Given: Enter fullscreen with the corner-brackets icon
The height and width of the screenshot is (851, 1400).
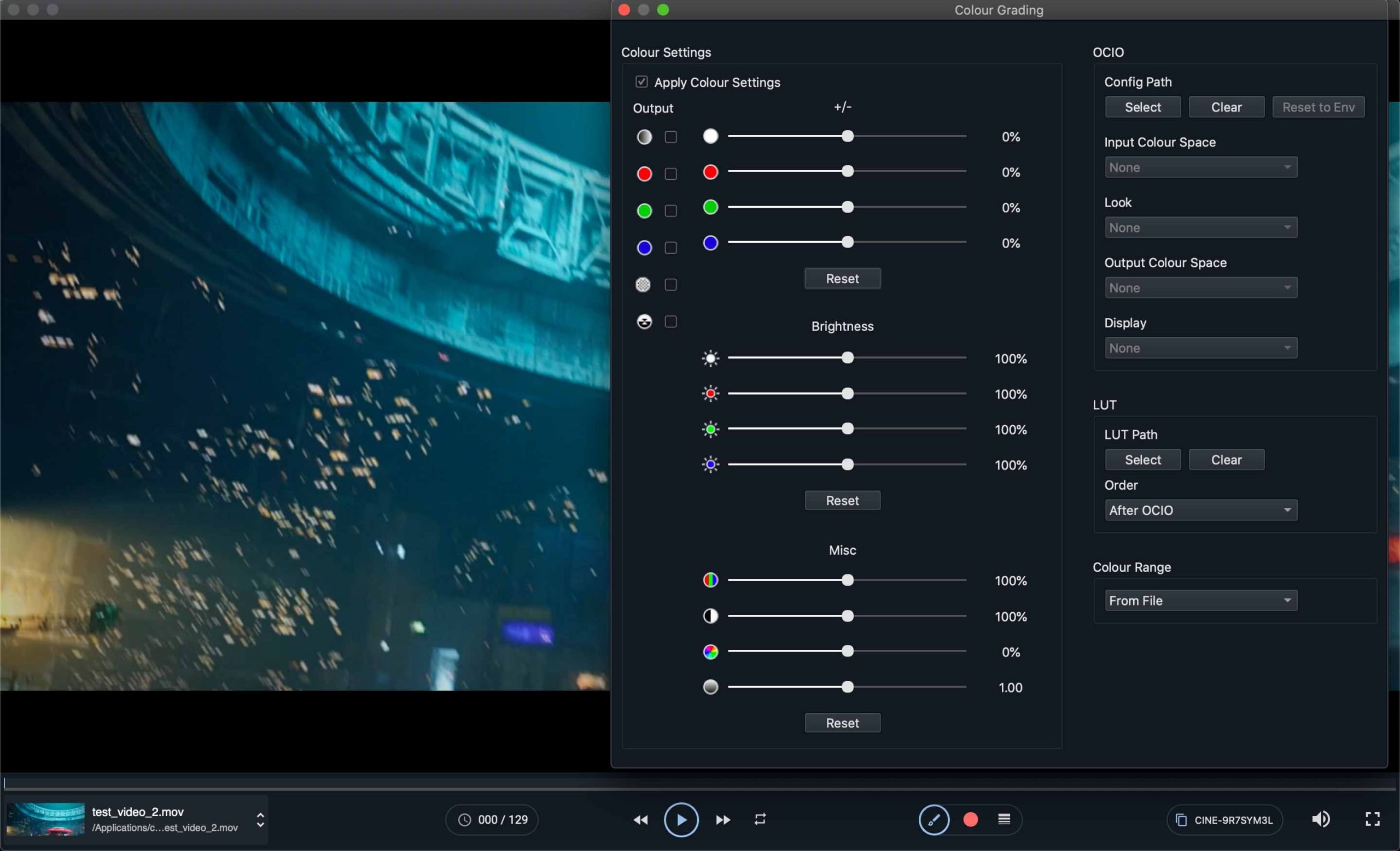Looking at the screenshot, I should [x=1372, y=819].
